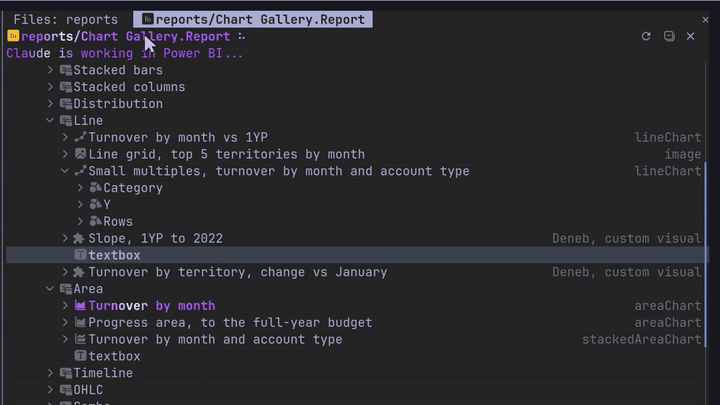Click the small X at the tab bar's end
The image size is (720, 405).
pyautogui.click(x=705, y=20)
